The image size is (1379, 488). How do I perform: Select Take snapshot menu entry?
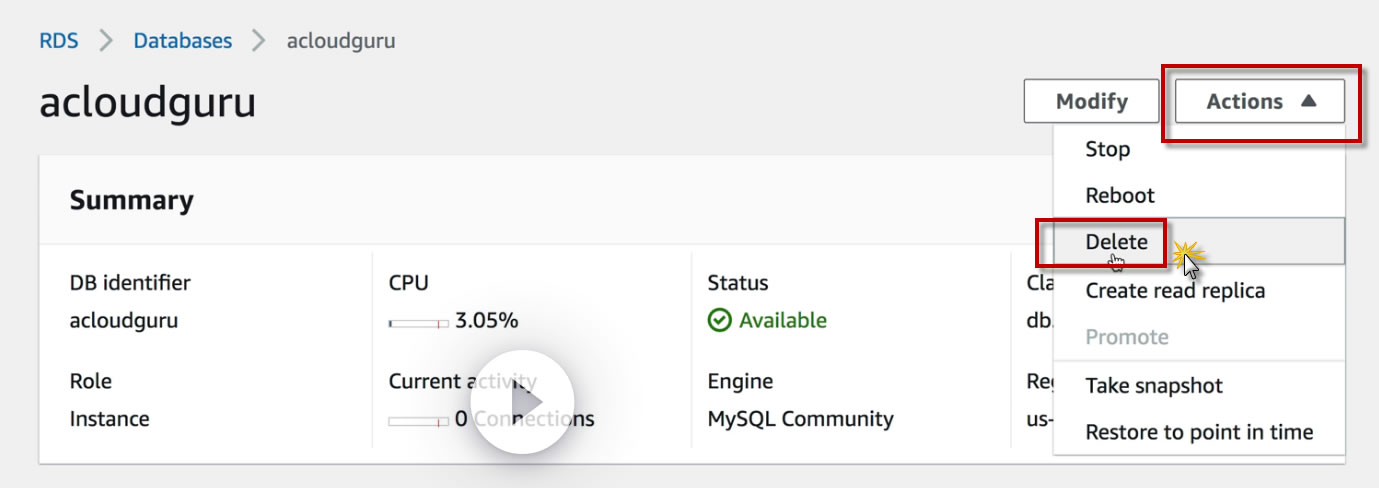tap(1154, 385)
